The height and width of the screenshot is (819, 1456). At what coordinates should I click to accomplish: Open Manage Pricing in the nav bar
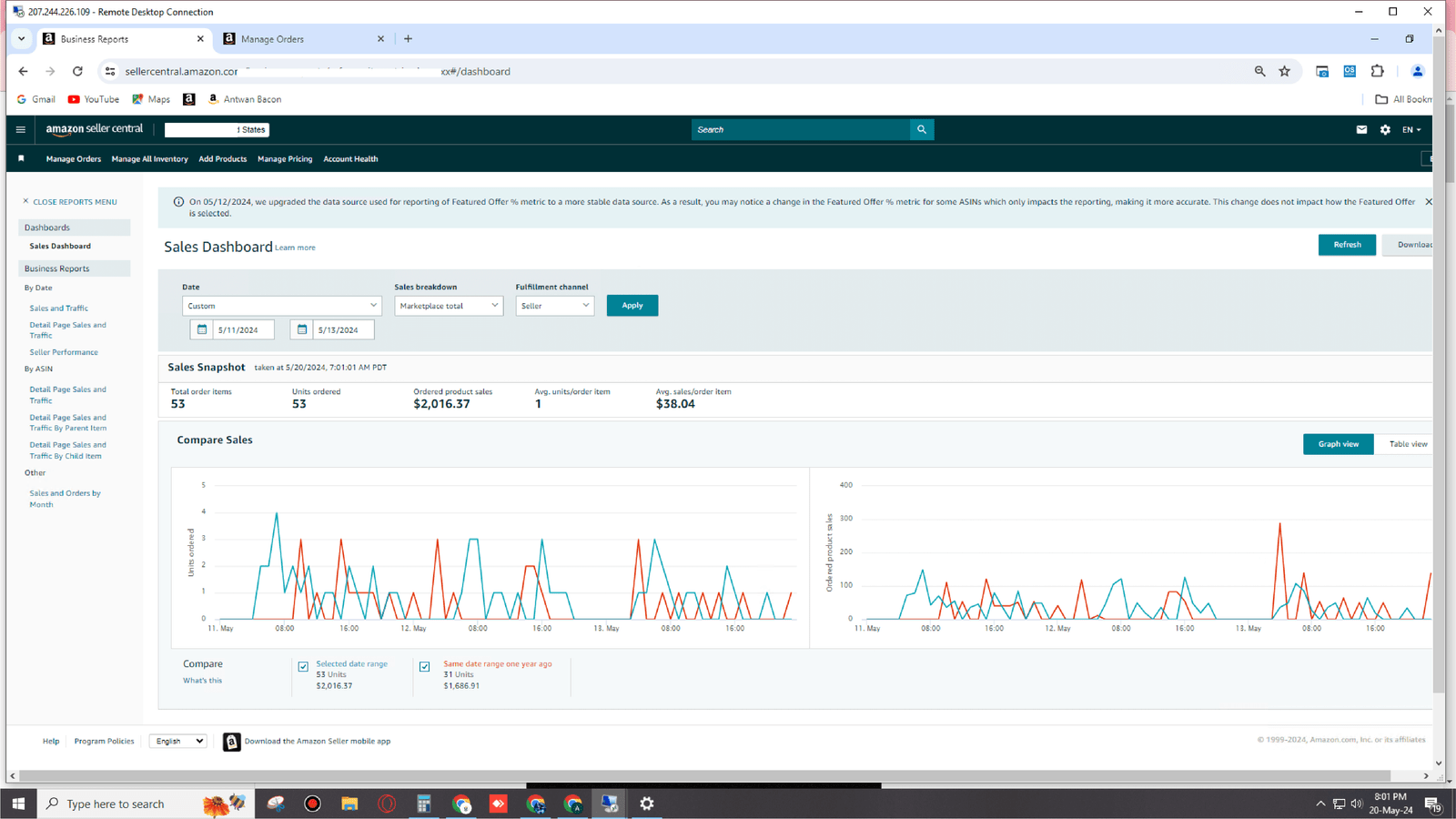pyautogui.click(x=285, y=158)
